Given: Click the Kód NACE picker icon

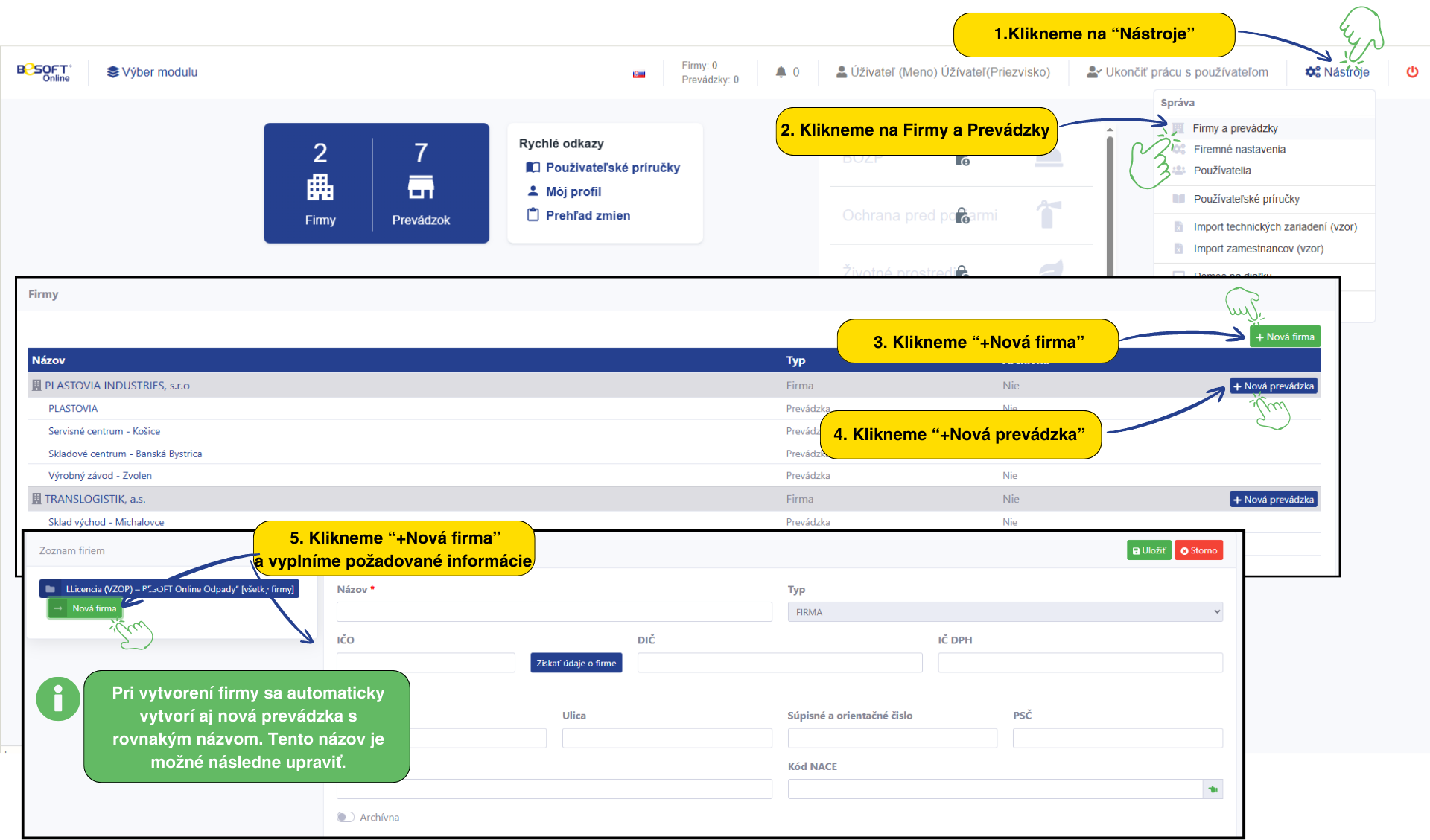Looking at the screenshot, I should pos(1213,789).
